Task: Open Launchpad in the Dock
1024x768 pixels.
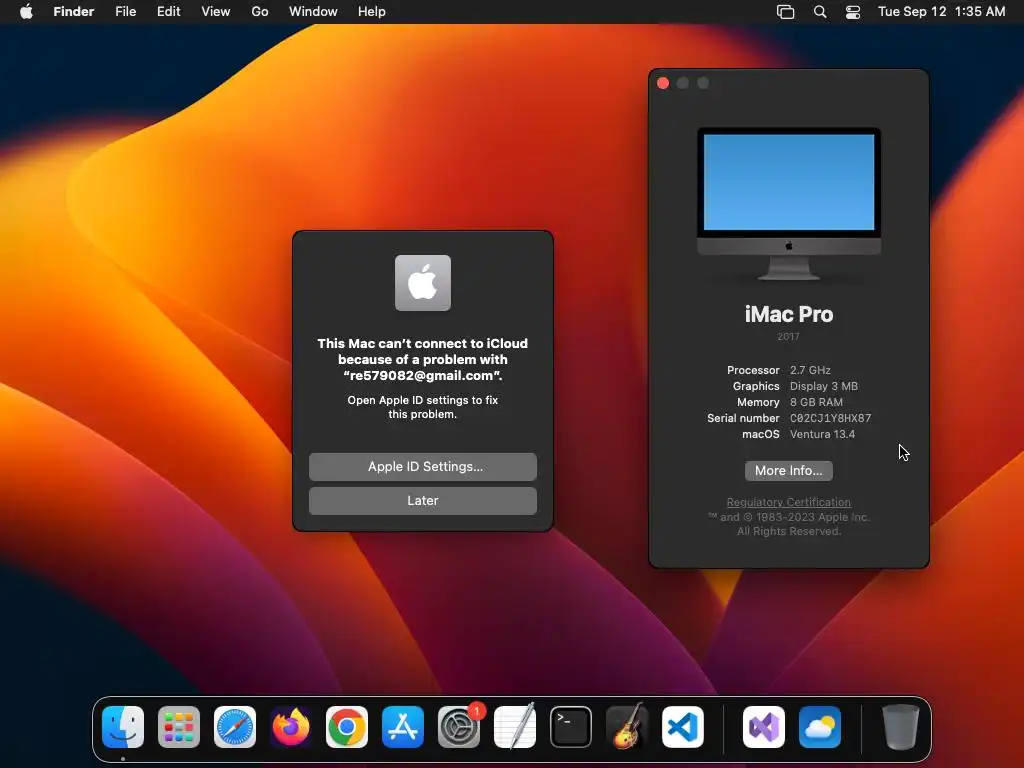Action: [x=179, y=727]
